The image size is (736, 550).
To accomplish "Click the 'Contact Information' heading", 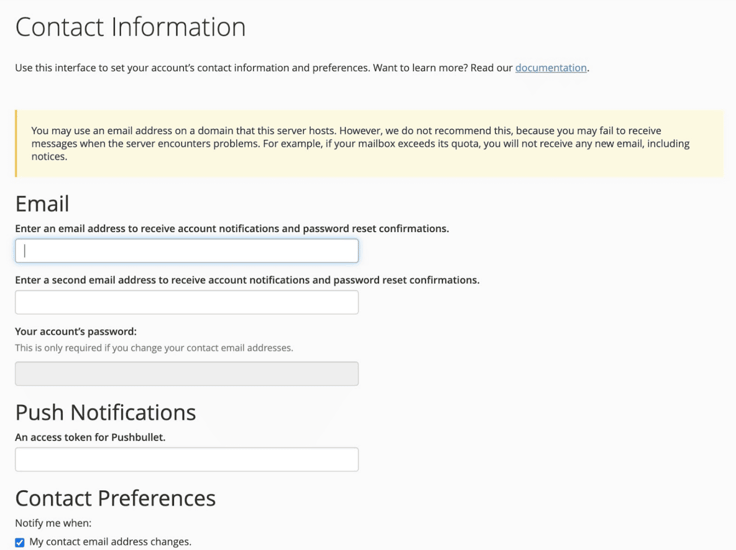I will 130,27.
